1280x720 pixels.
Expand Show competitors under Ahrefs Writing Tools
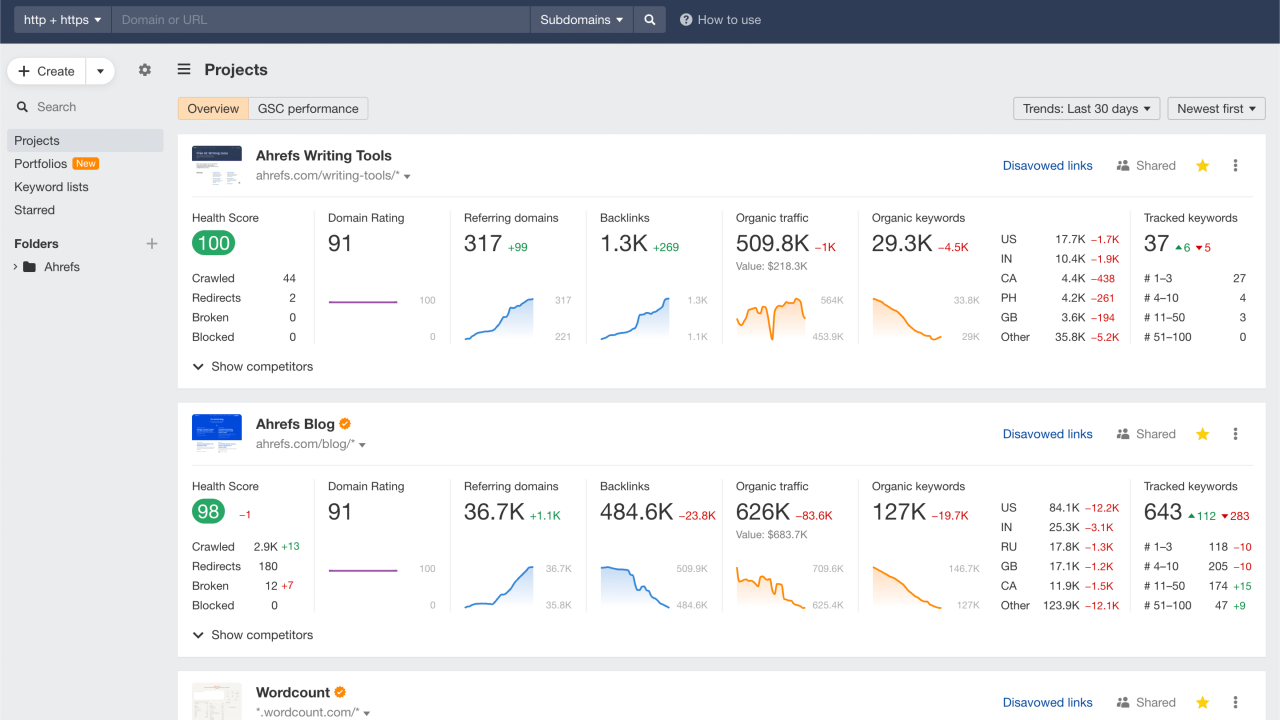point(252,366)
